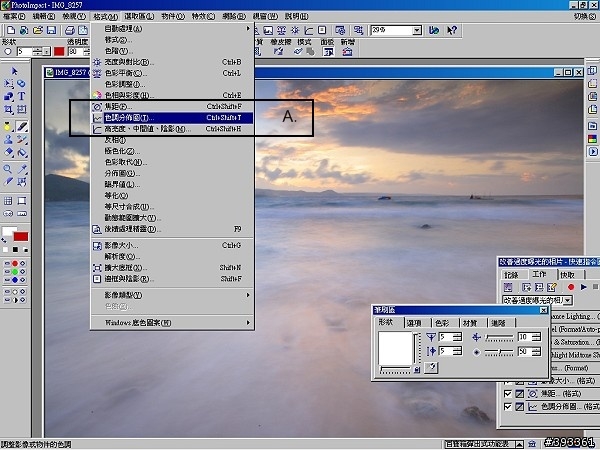Switch to the 快取 tab
This screenshot has height=450, width=600.
coord(567,273)
